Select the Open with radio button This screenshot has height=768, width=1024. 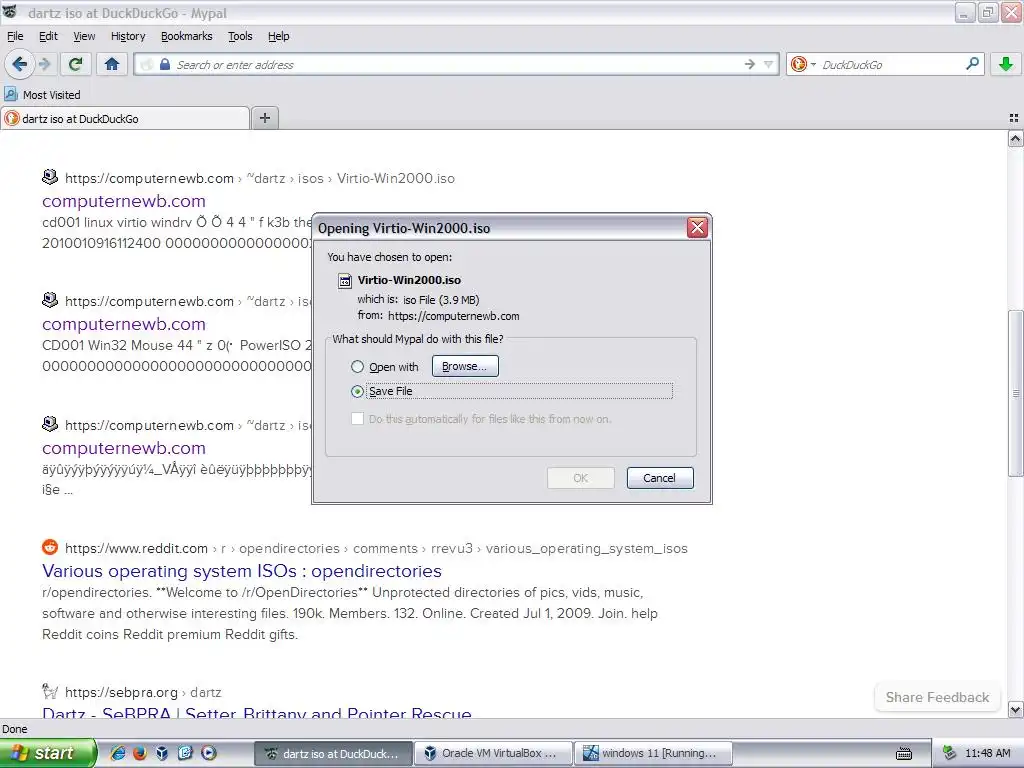coord(357,366)
